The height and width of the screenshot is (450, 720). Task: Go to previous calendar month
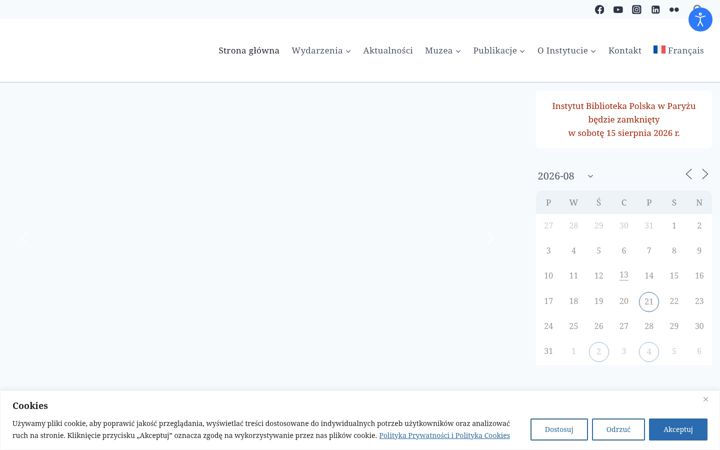coord(688,174)
